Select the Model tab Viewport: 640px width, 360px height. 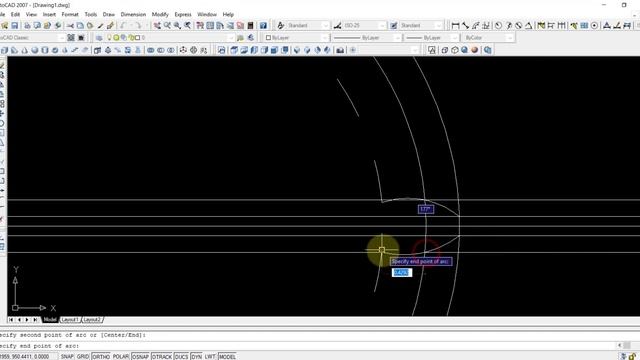pos(50,320)
